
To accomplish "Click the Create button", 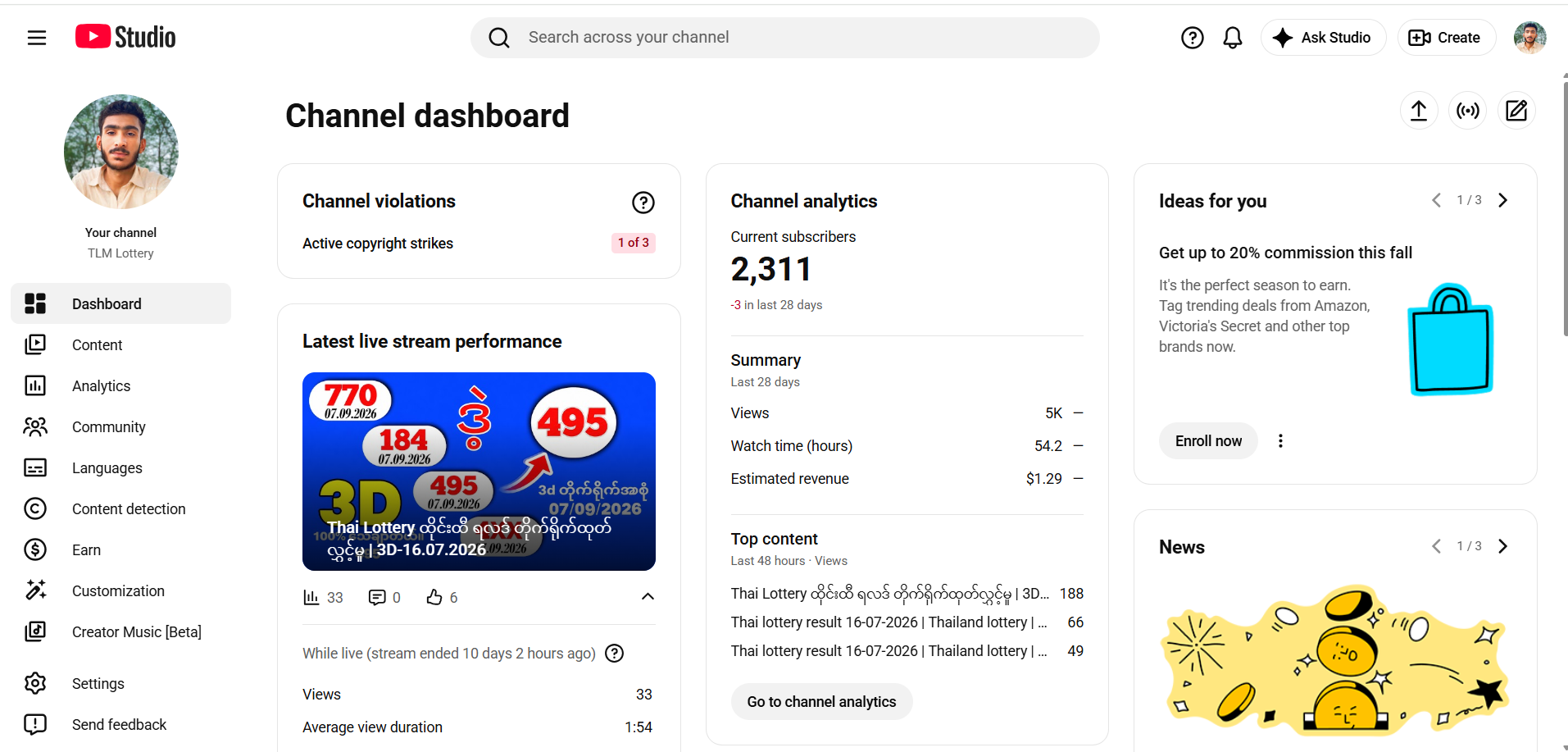I will 1447,38.
